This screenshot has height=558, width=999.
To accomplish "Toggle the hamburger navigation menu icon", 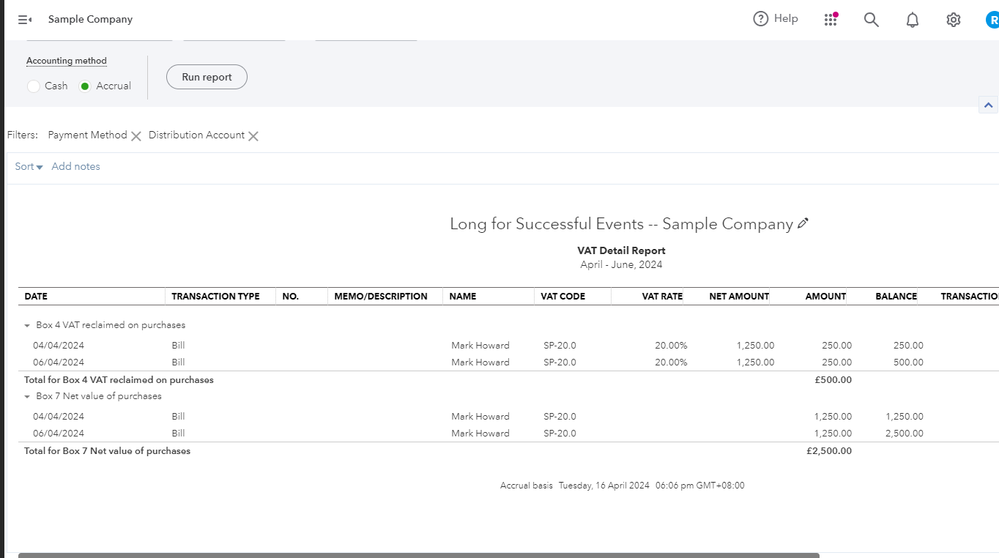I will click(25, 19).
